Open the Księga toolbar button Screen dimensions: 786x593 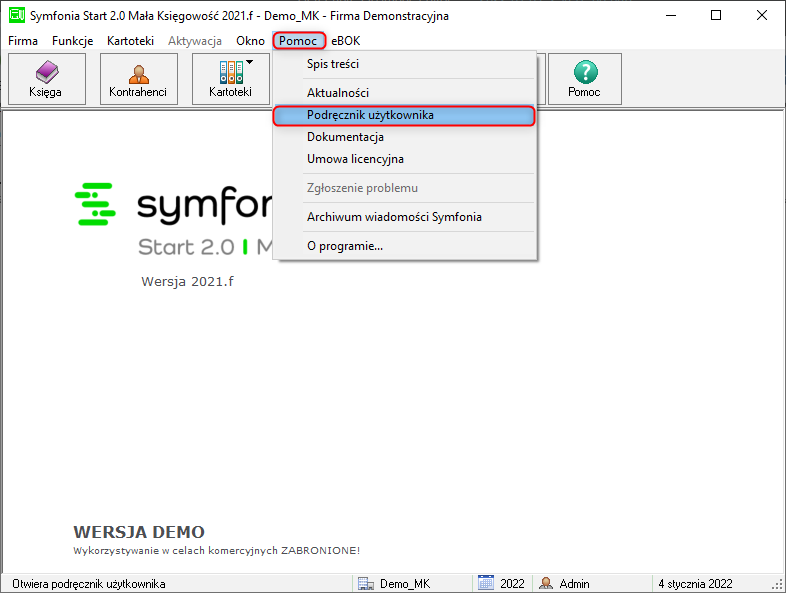[x=47, y=79]
